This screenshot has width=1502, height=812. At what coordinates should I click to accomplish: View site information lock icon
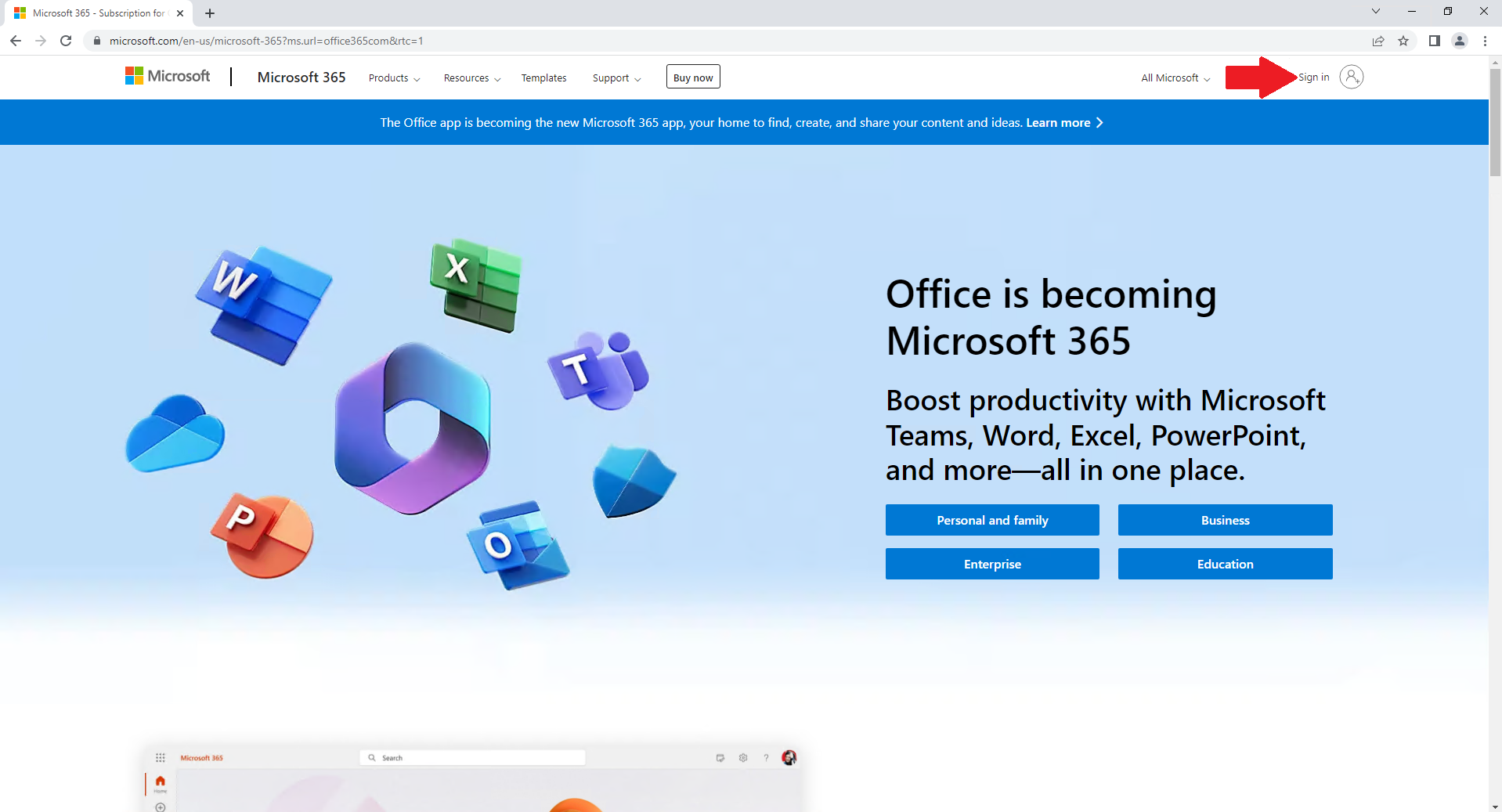click(97, 41)
